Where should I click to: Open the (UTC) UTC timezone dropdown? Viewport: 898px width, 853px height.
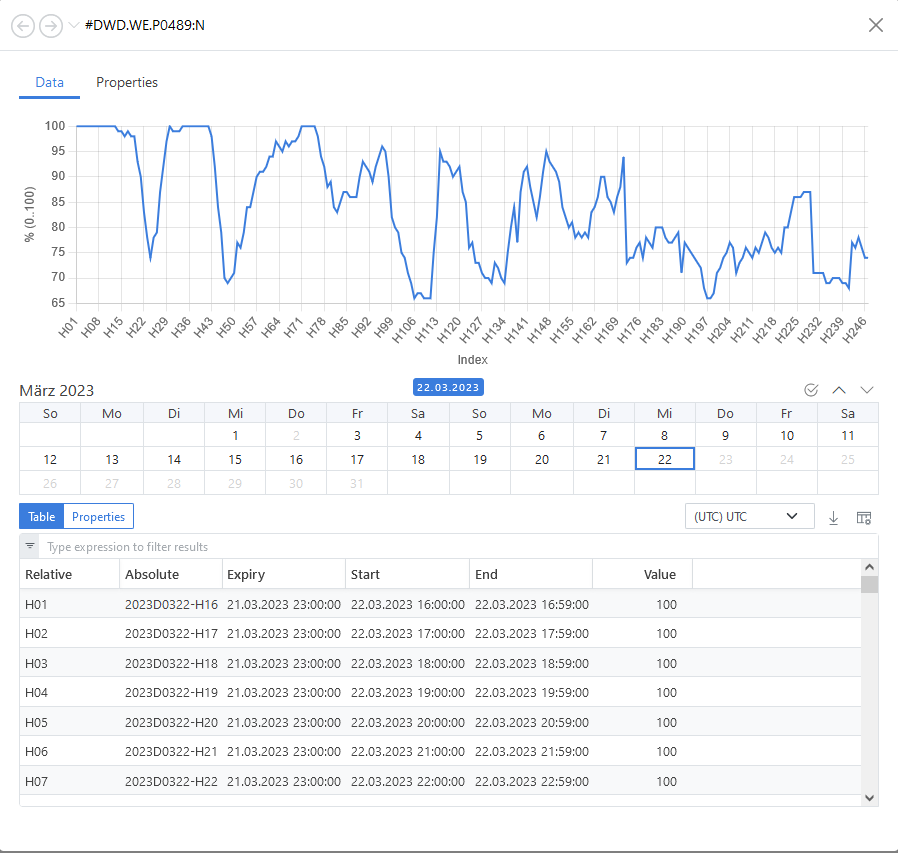747,517
